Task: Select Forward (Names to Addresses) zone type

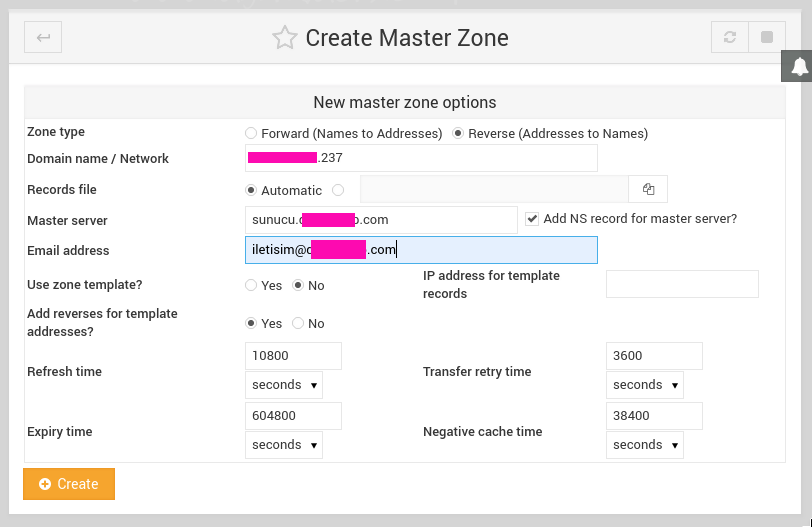Action: click(252, 134)
